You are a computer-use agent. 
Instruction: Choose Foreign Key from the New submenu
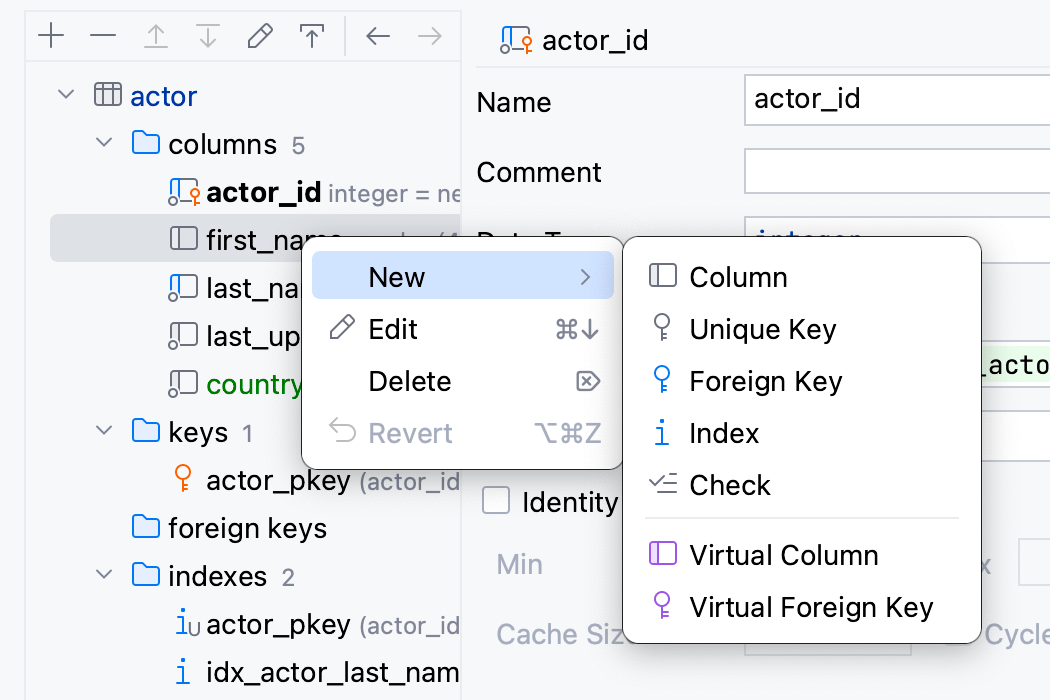765,381
